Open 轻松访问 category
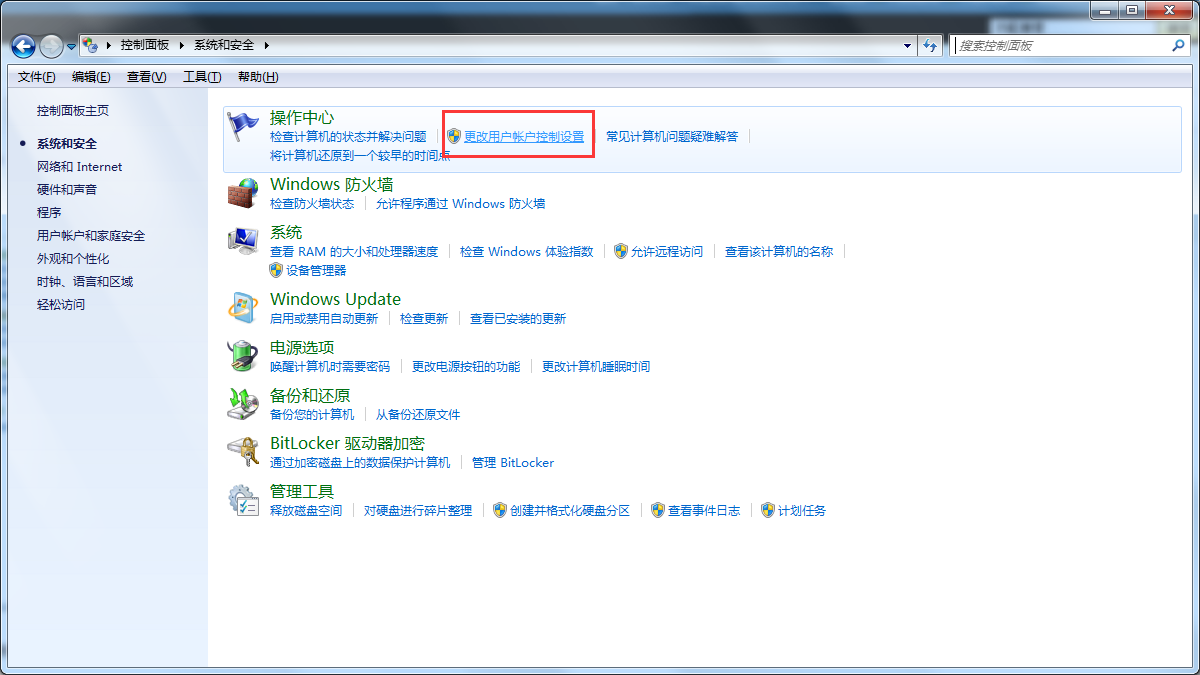This screenshot has height=675, width=1200. click(x=61, y=305)
